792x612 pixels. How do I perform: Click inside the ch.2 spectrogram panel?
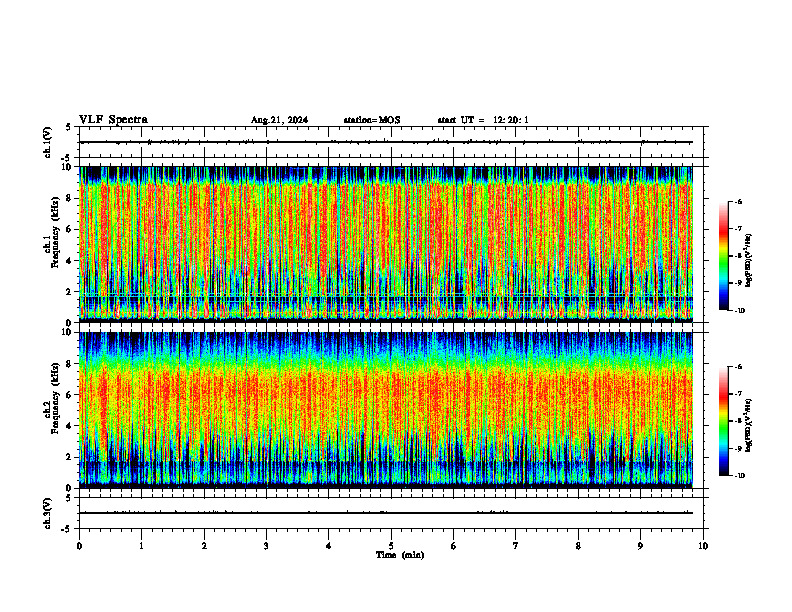point(386,410)
